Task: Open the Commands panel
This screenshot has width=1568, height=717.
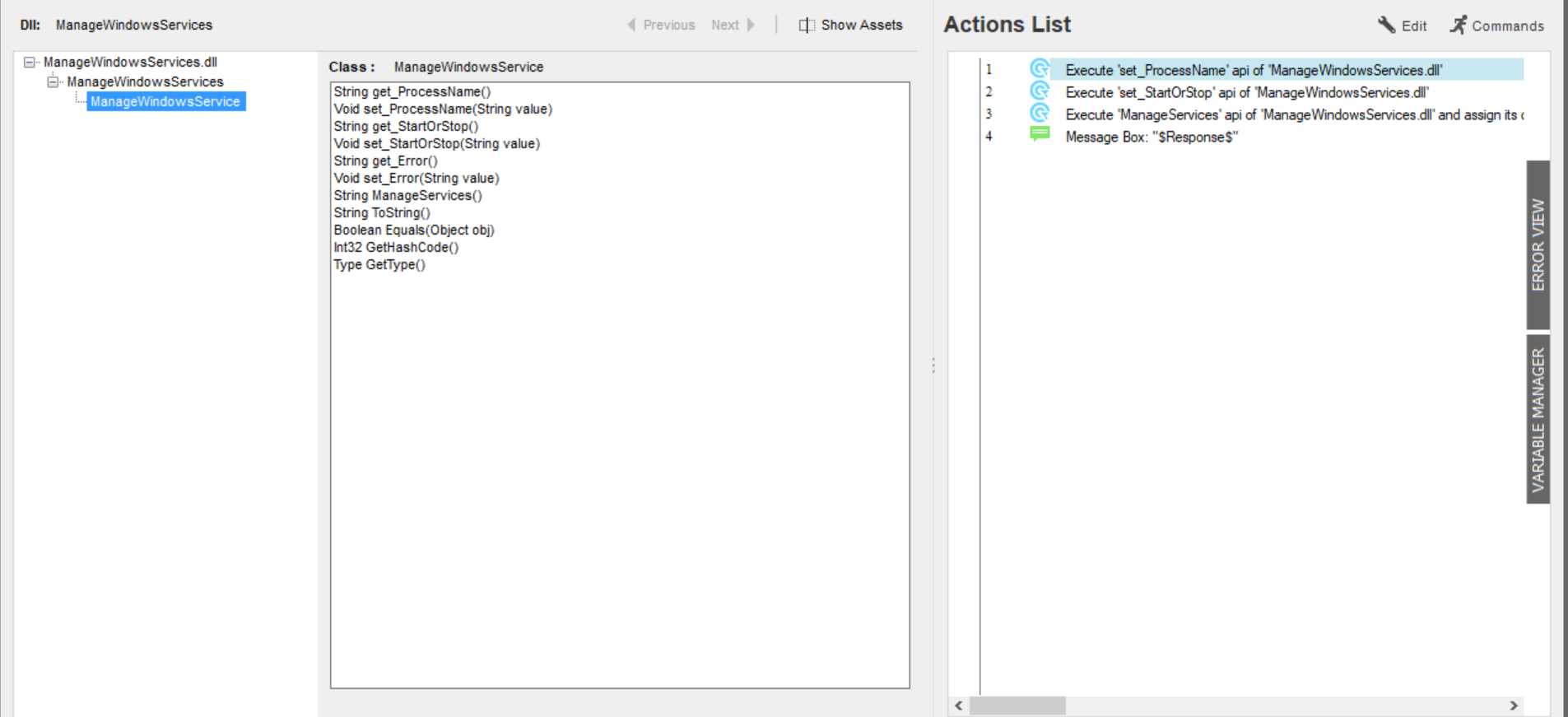Action: 1497,26
